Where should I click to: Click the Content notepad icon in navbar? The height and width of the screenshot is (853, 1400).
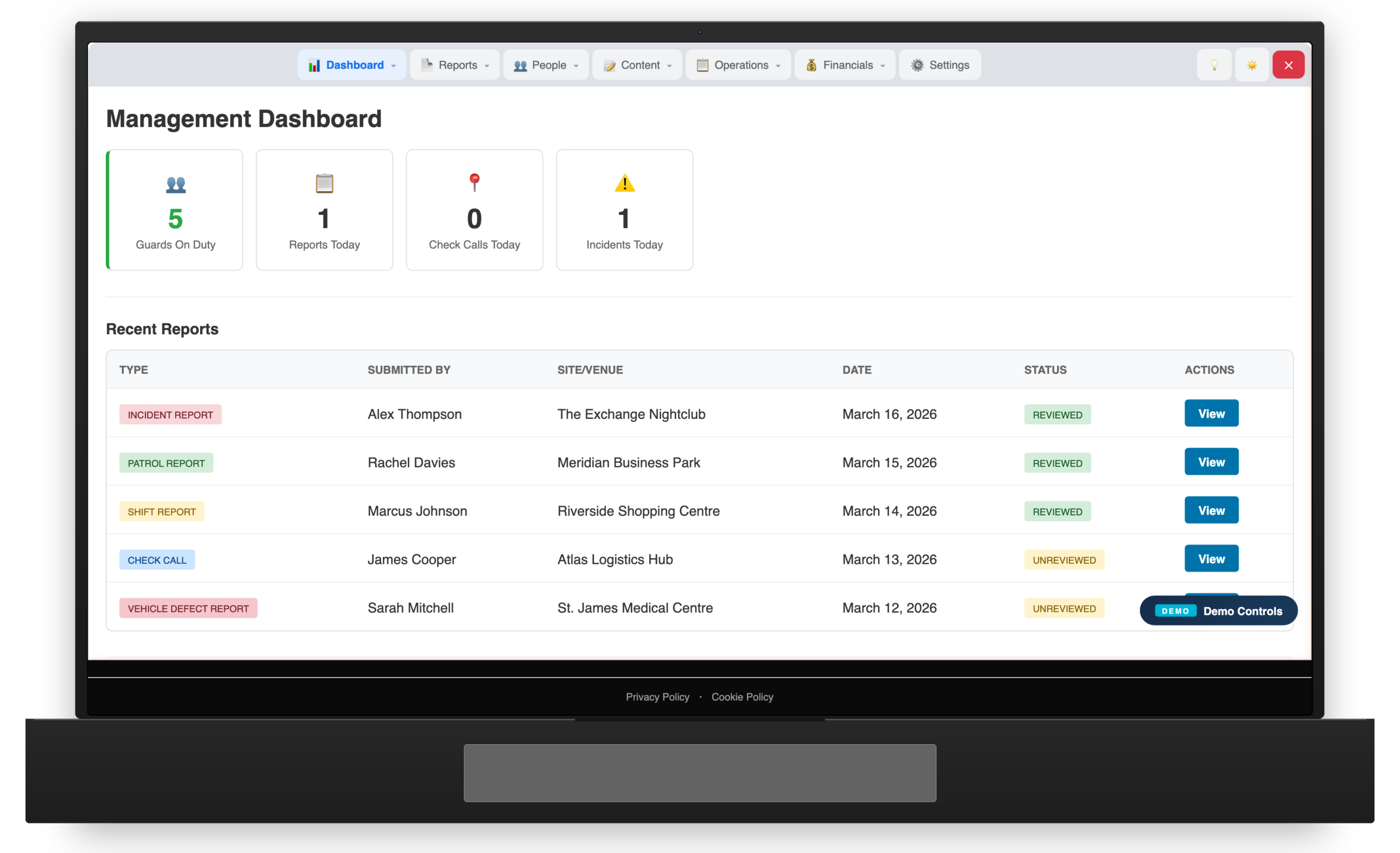(x=609, y=65)
